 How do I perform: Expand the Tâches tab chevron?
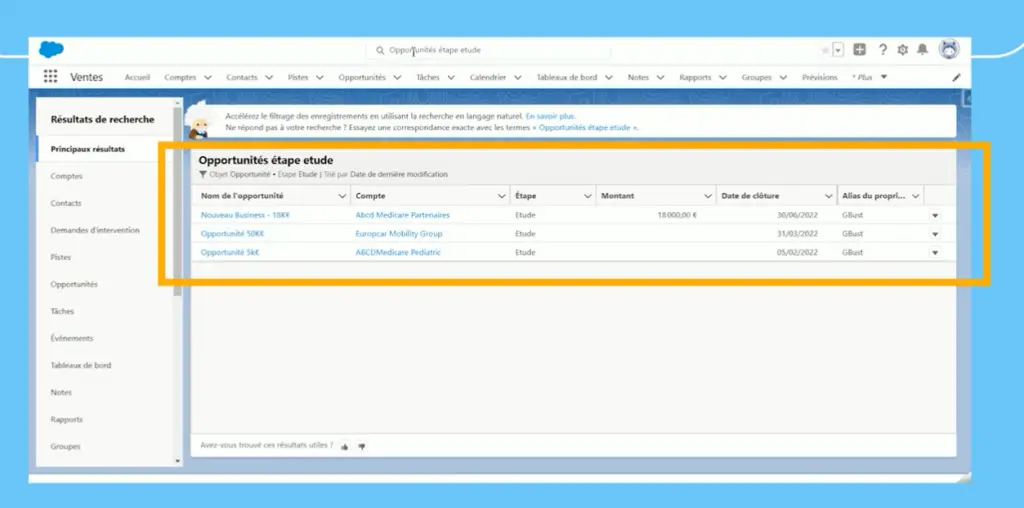tap(451, 77)
